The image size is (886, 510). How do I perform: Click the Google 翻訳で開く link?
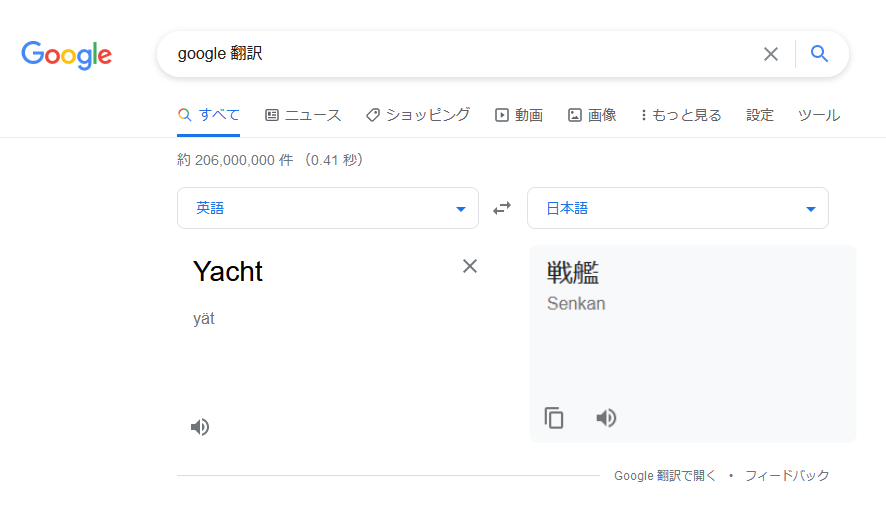pos(664,476)
